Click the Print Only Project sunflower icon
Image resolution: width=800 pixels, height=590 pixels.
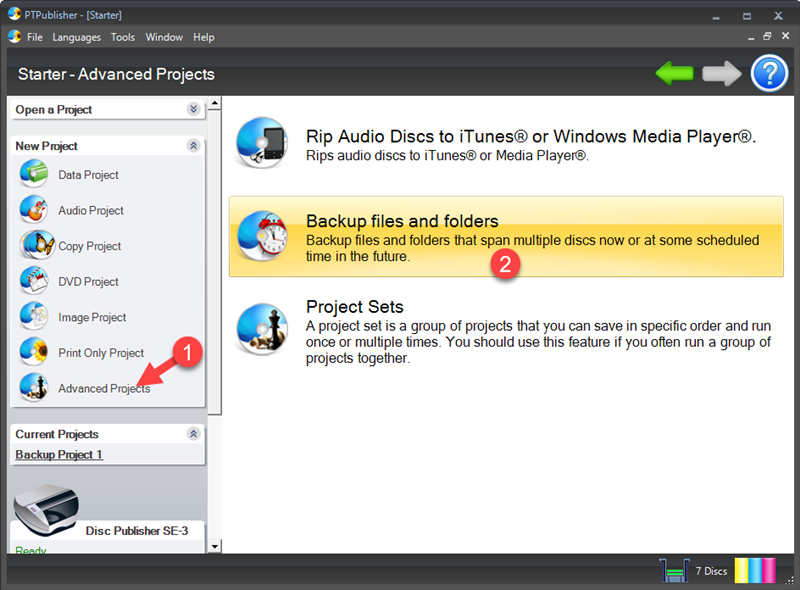pyautogui.click(x=34, y=352)
